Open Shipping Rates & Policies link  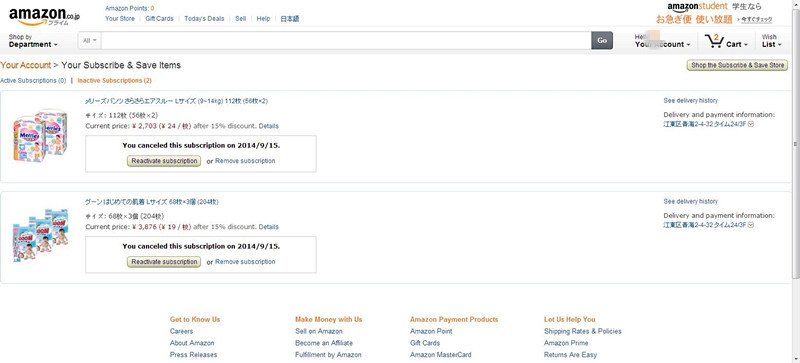583,331
